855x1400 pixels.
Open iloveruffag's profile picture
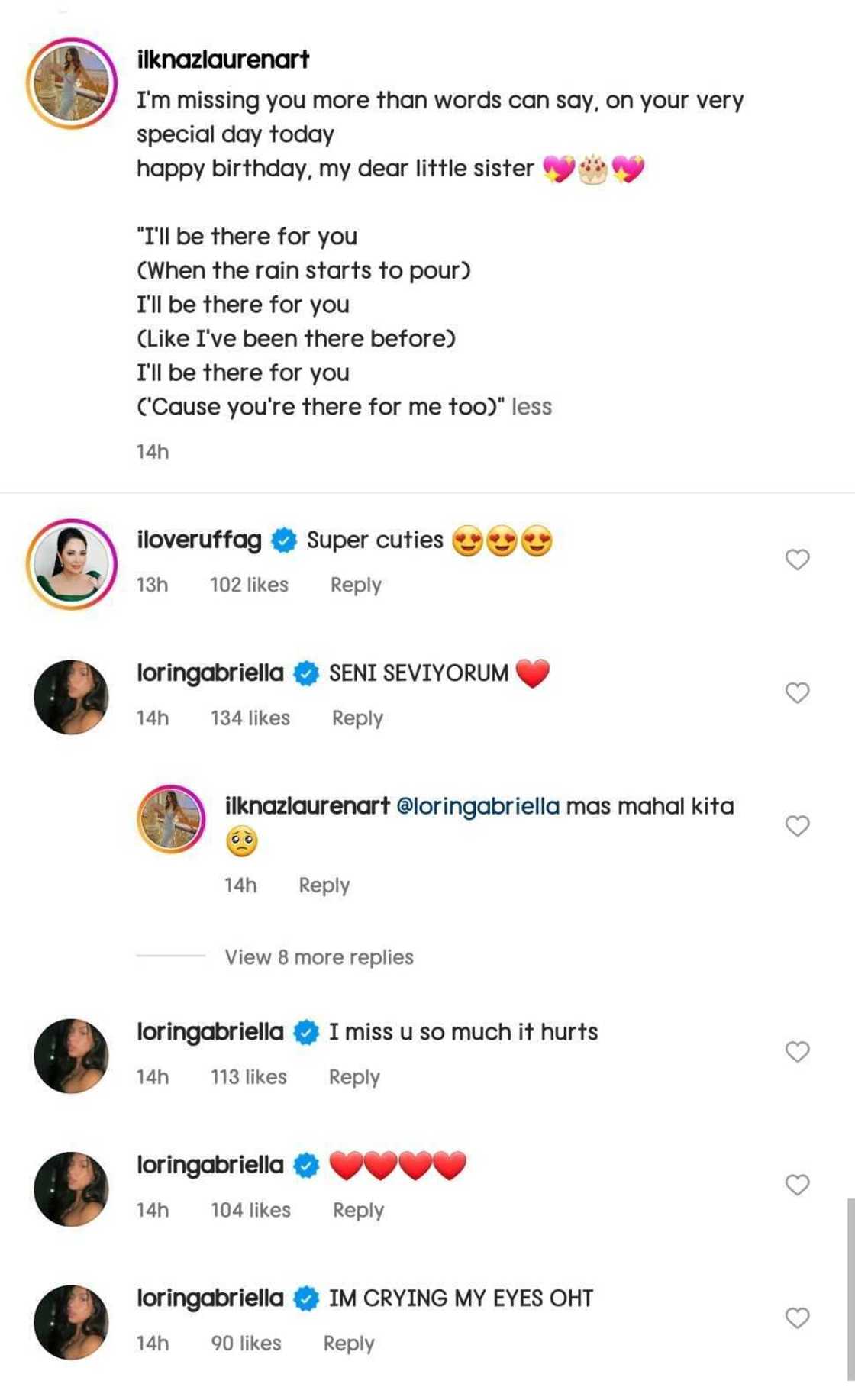point(72,564)
